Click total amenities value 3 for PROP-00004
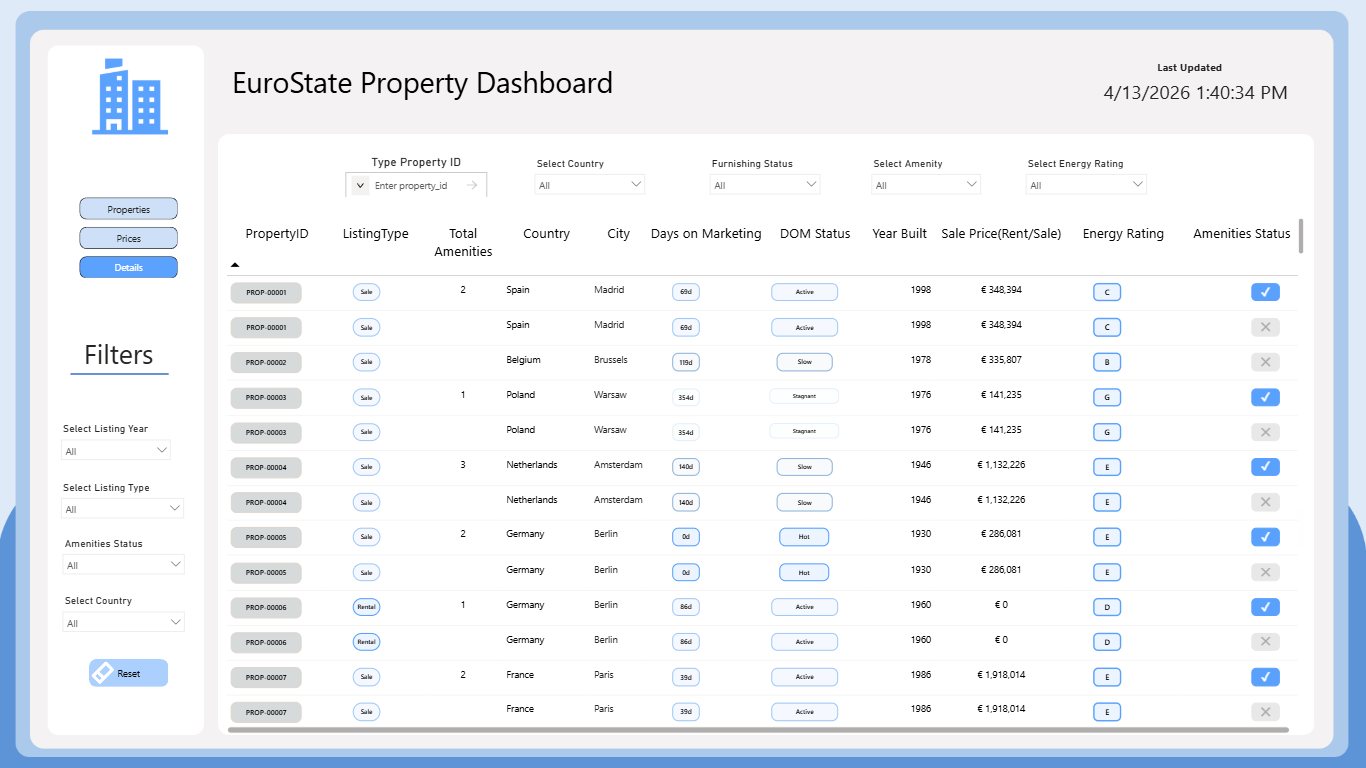The image size is (1366, 768). point(463,465)
